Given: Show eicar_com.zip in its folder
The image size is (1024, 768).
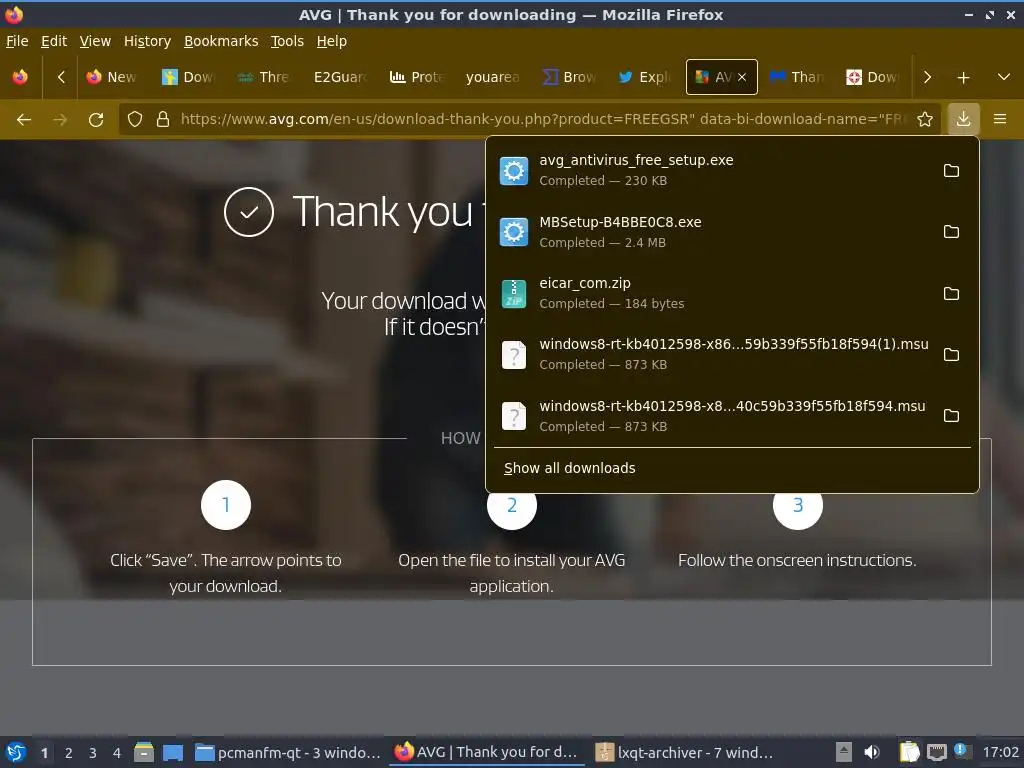Looking at the screenshot, I should pyautogui.click(x=952, y=293).
